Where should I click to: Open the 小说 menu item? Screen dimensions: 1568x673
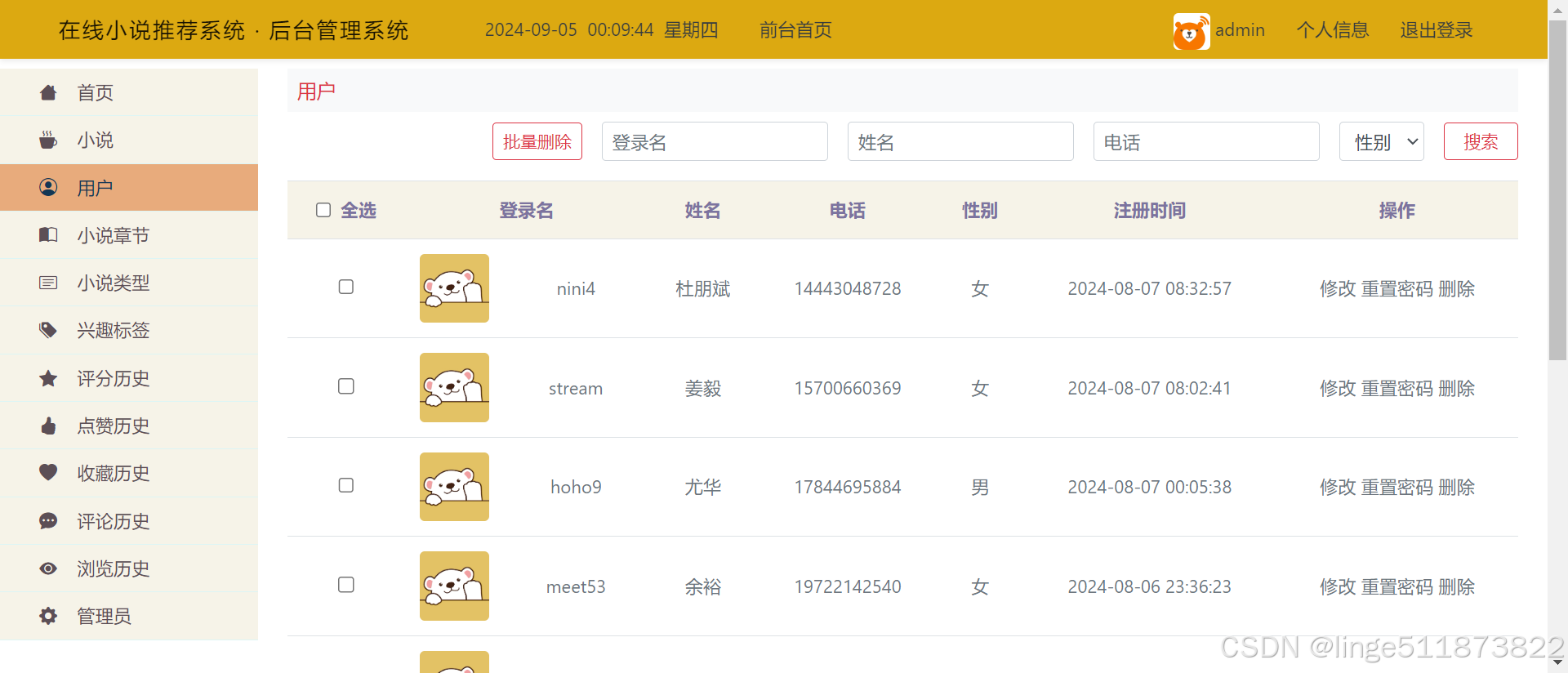(x=129, y=140)
